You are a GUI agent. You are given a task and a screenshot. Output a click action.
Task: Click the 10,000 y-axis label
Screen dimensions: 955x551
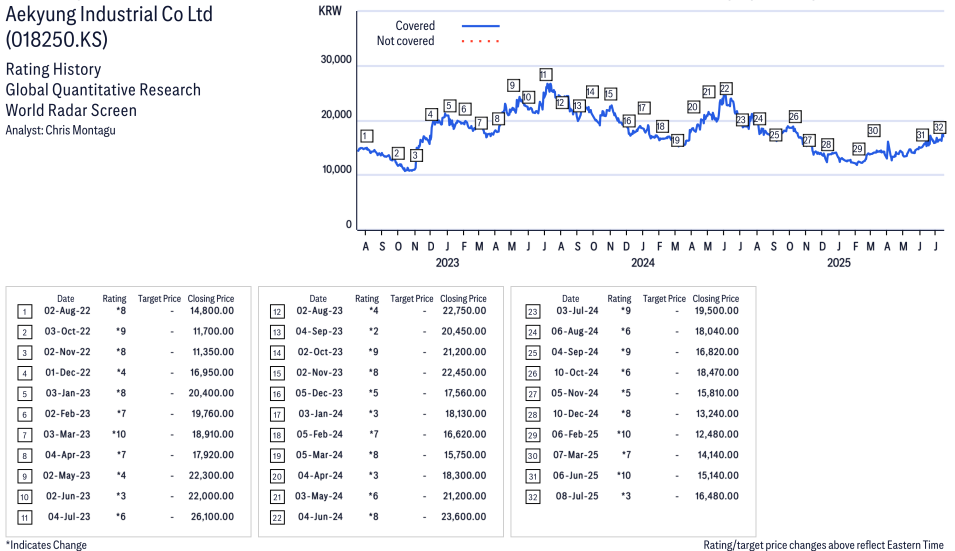[337, 169]
